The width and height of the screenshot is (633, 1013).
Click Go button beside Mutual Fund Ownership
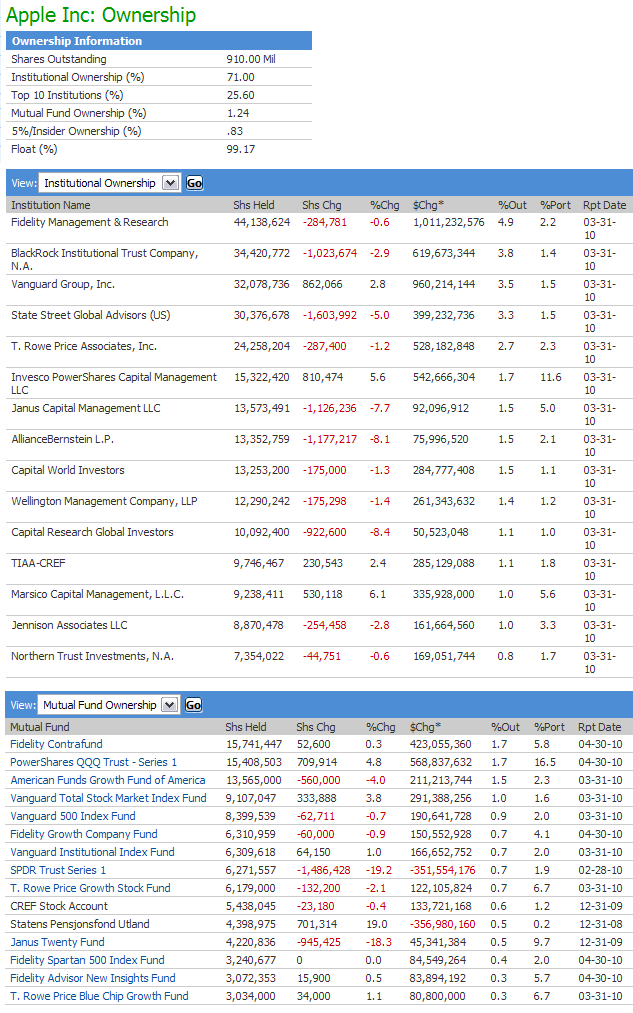[194, 705]
